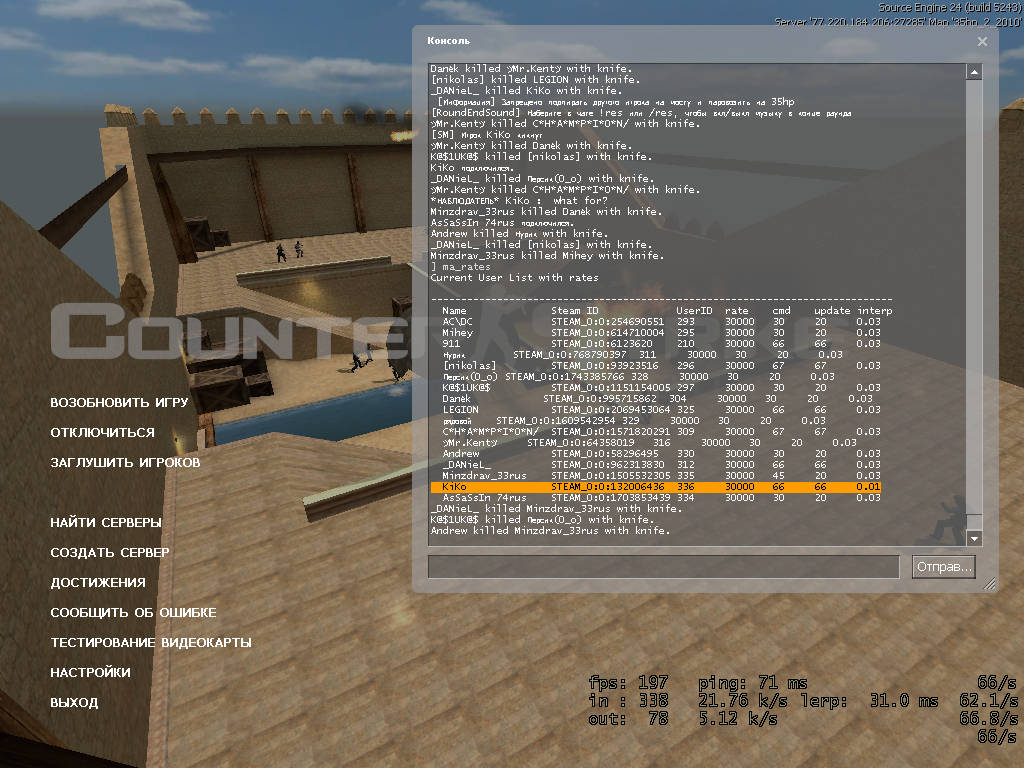
Task: Click the 'UserID' column header
Action: click(694, 311)
